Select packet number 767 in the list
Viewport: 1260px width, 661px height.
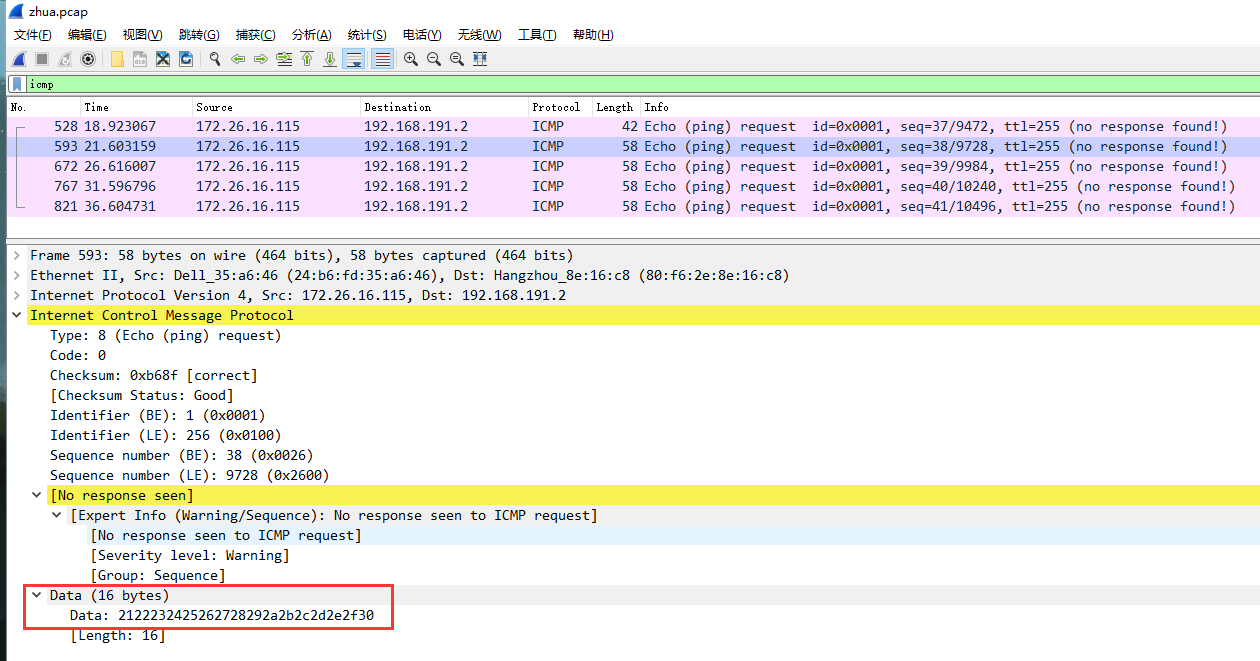pyautogui.click(x=400, y=186)
